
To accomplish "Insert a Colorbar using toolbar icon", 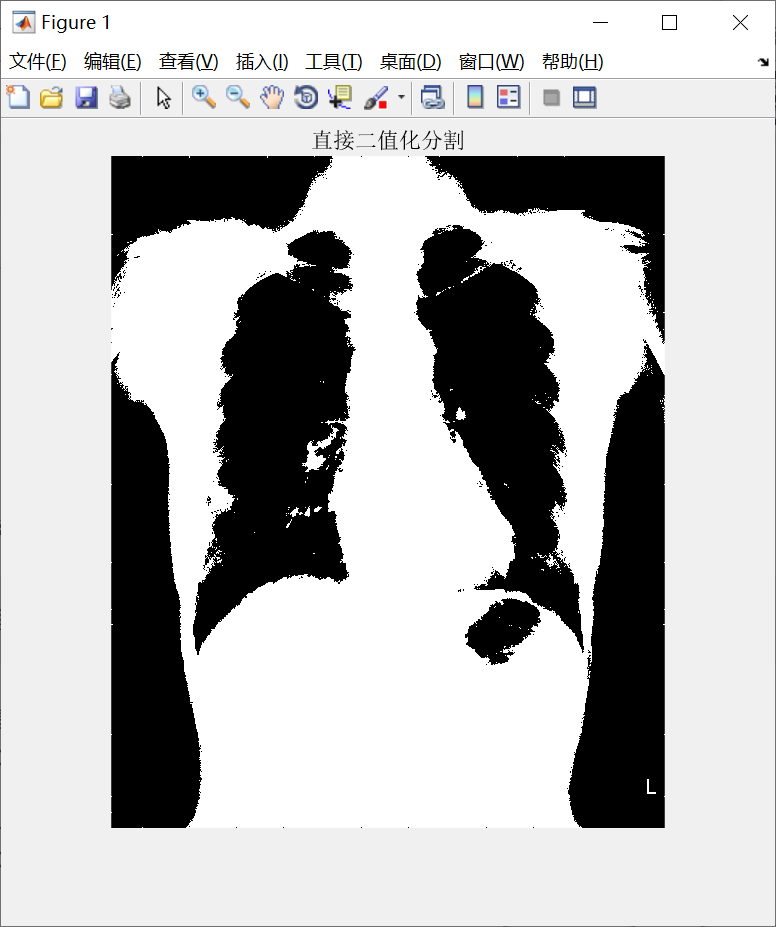I will tap(475, 98).
